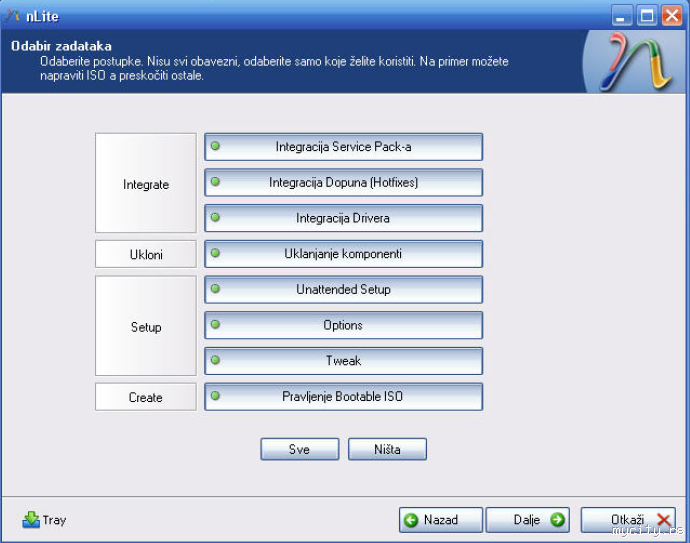Enable the Integracija Drivera task
Viewport: 690px width, 543px height.
(x=343, y=218)
